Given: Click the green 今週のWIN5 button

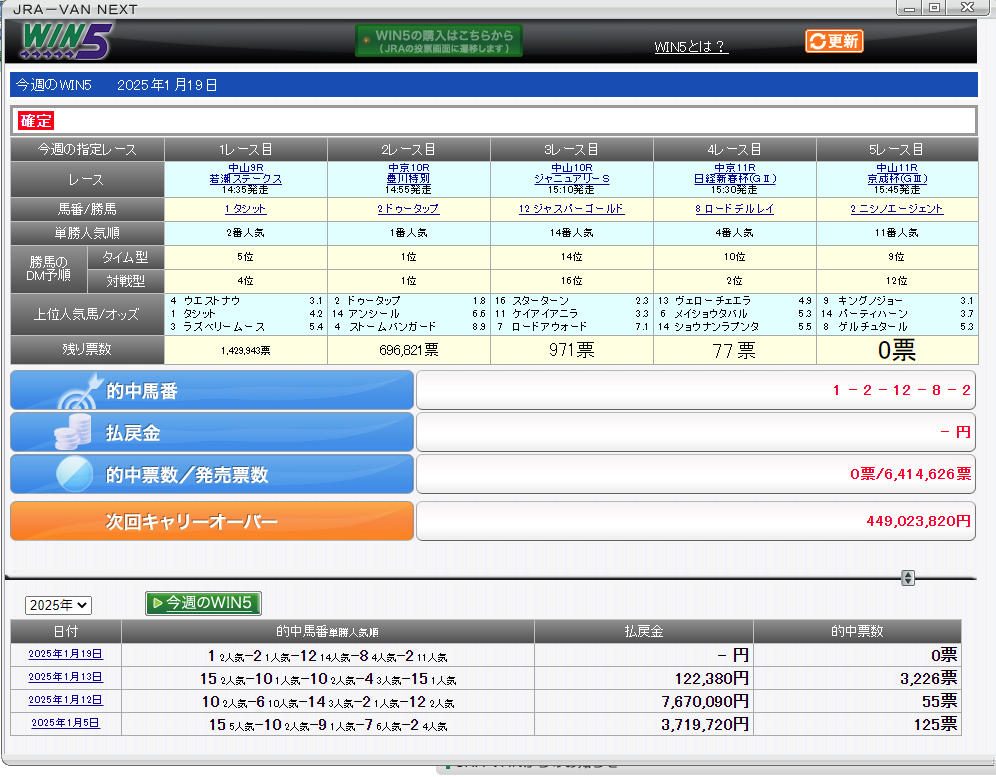Looking at the screenshot, I should click(x=203, y=603).
